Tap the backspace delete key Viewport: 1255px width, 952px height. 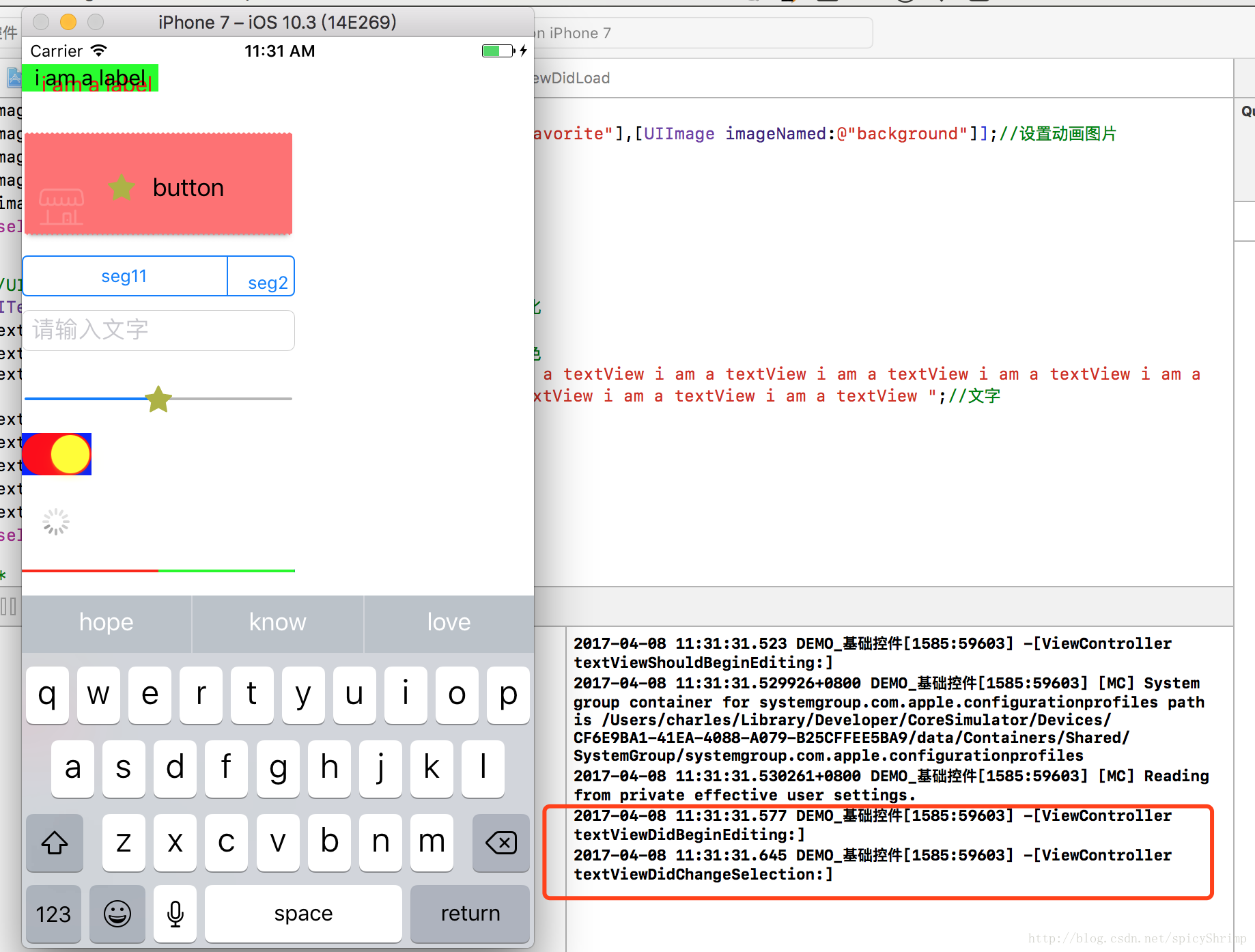click(x=501, y=842)
